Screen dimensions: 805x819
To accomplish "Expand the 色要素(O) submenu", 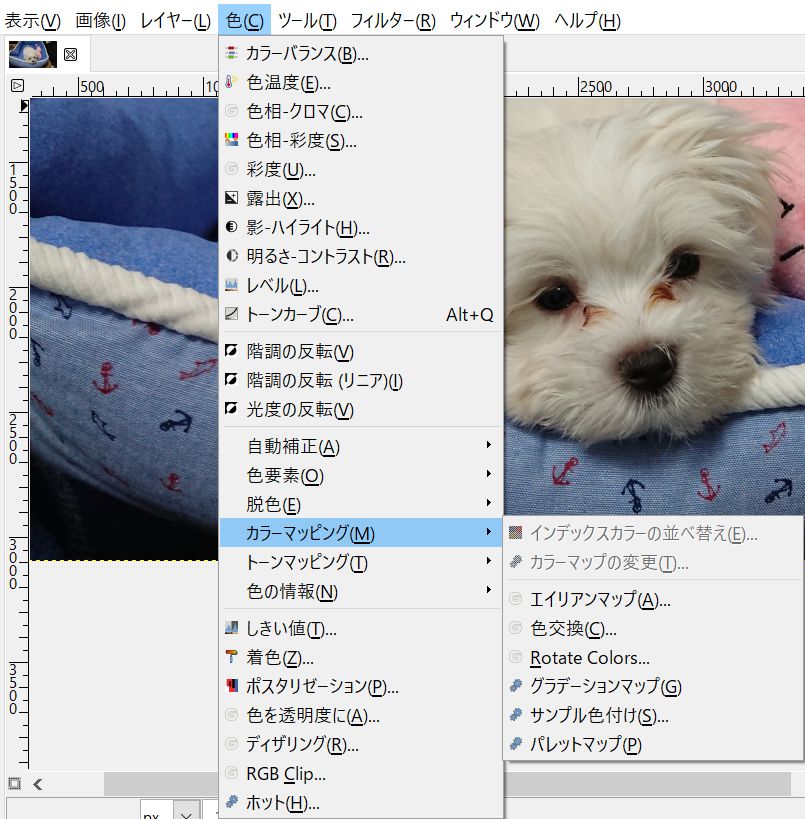I will coord(361,475).
